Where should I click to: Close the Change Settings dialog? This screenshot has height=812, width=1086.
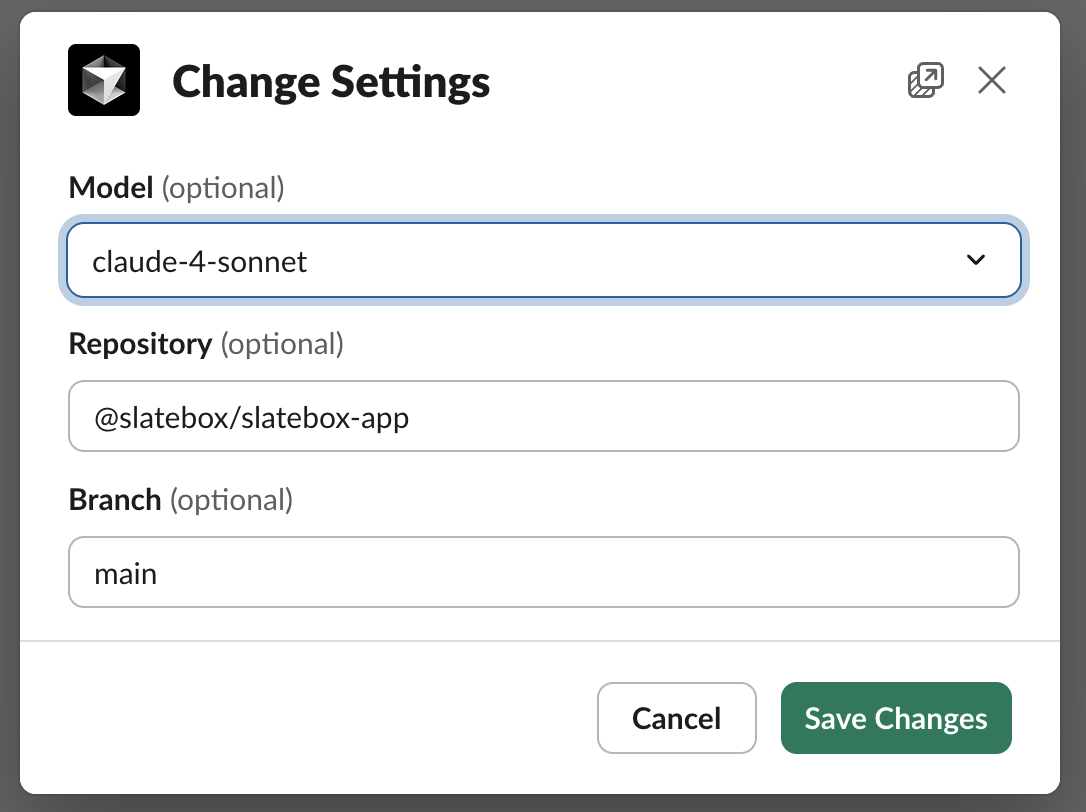coord(991,80)
